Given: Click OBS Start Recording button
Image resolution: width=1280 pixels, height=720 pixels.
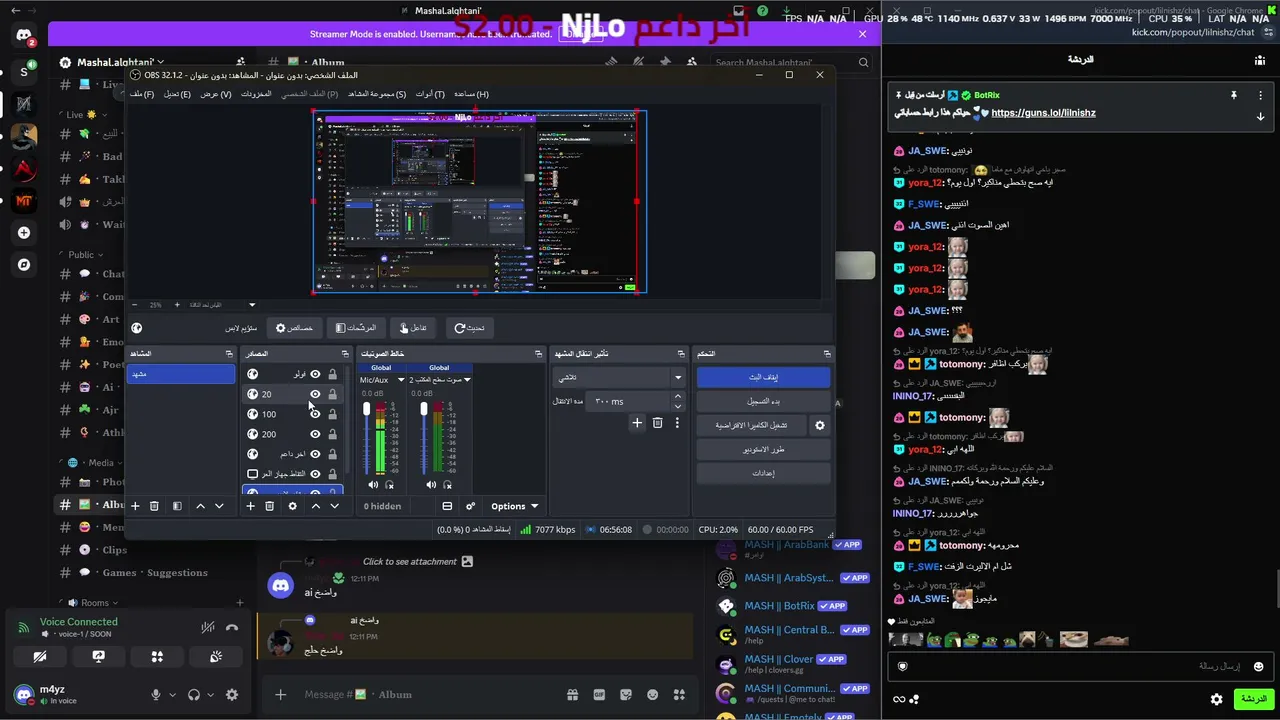Looking at the screenshot, I should 763,401.
